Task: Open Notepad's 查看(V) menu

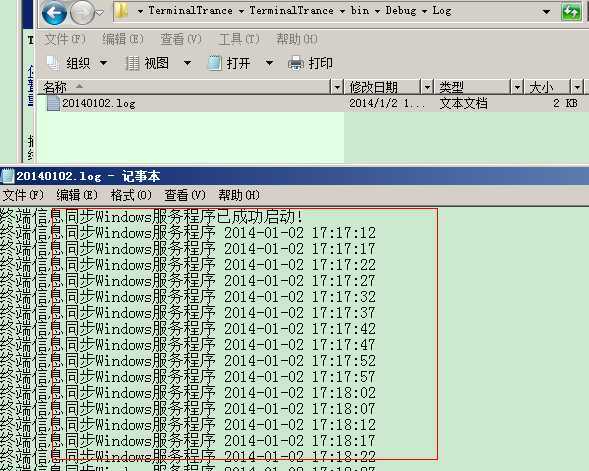Action: pyautogui.click(x=185, y=195)
